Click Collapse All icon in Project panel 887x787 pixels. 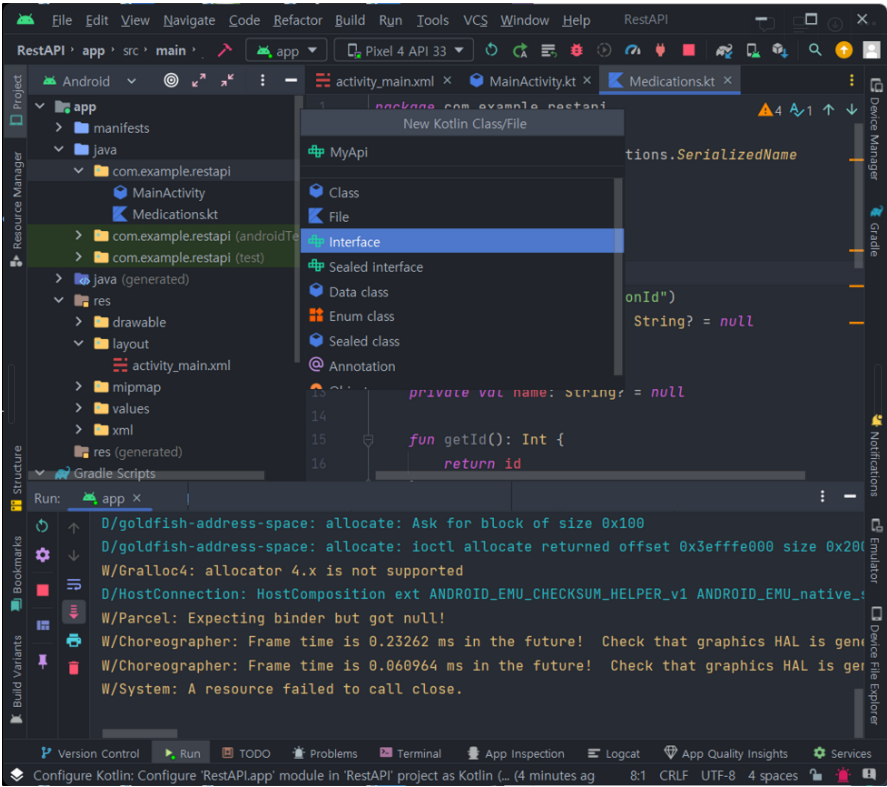227,80
